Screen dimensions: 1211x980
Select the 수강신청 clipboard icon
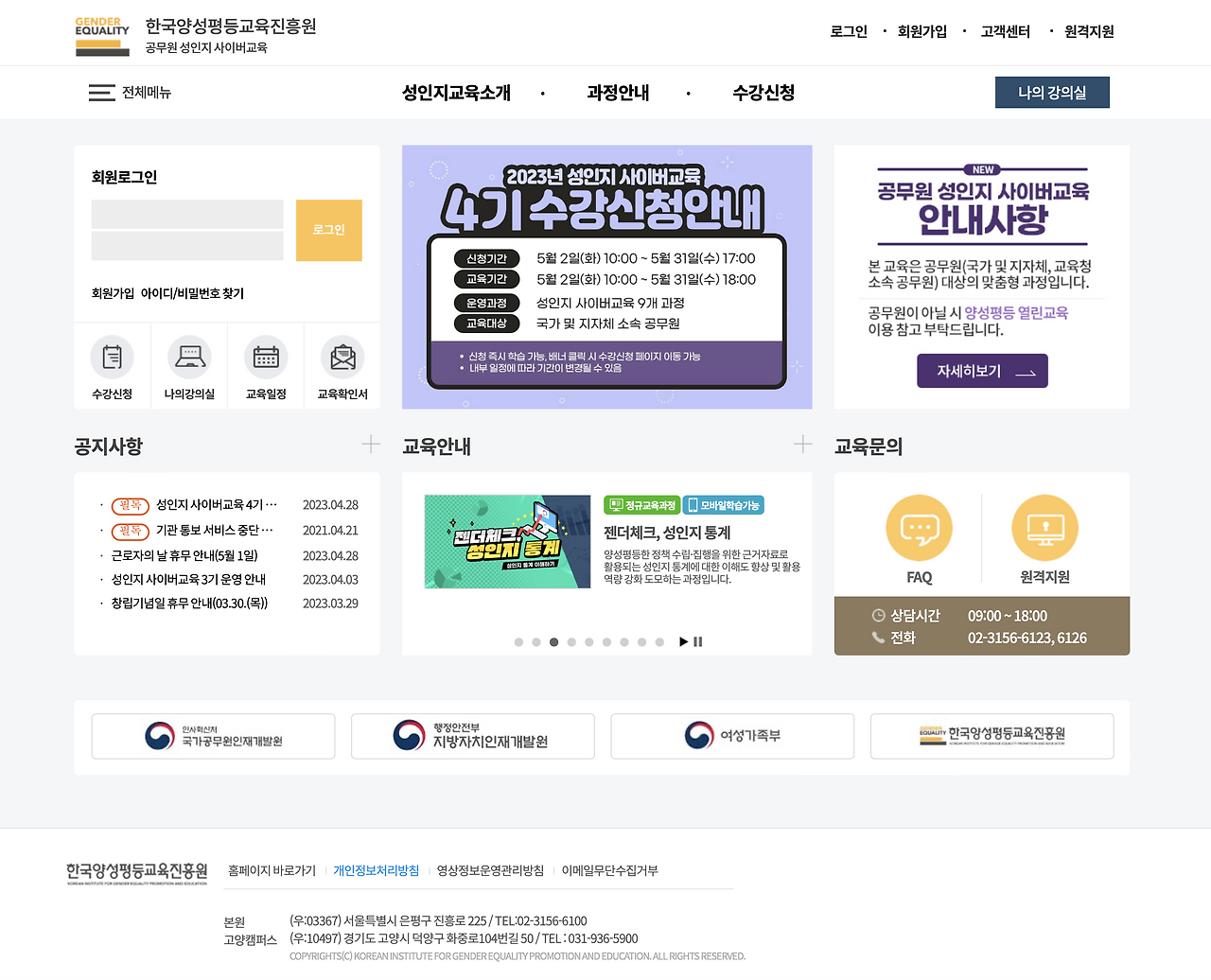(x=112, y=358)
